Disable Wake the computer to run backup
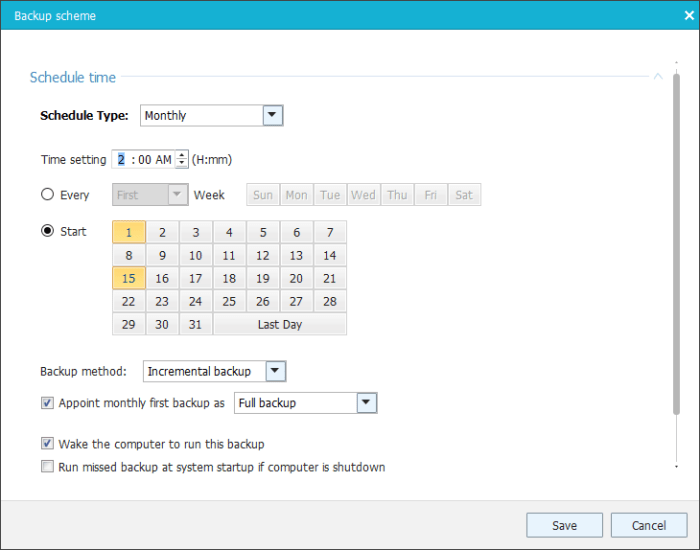 coord(47,443)
